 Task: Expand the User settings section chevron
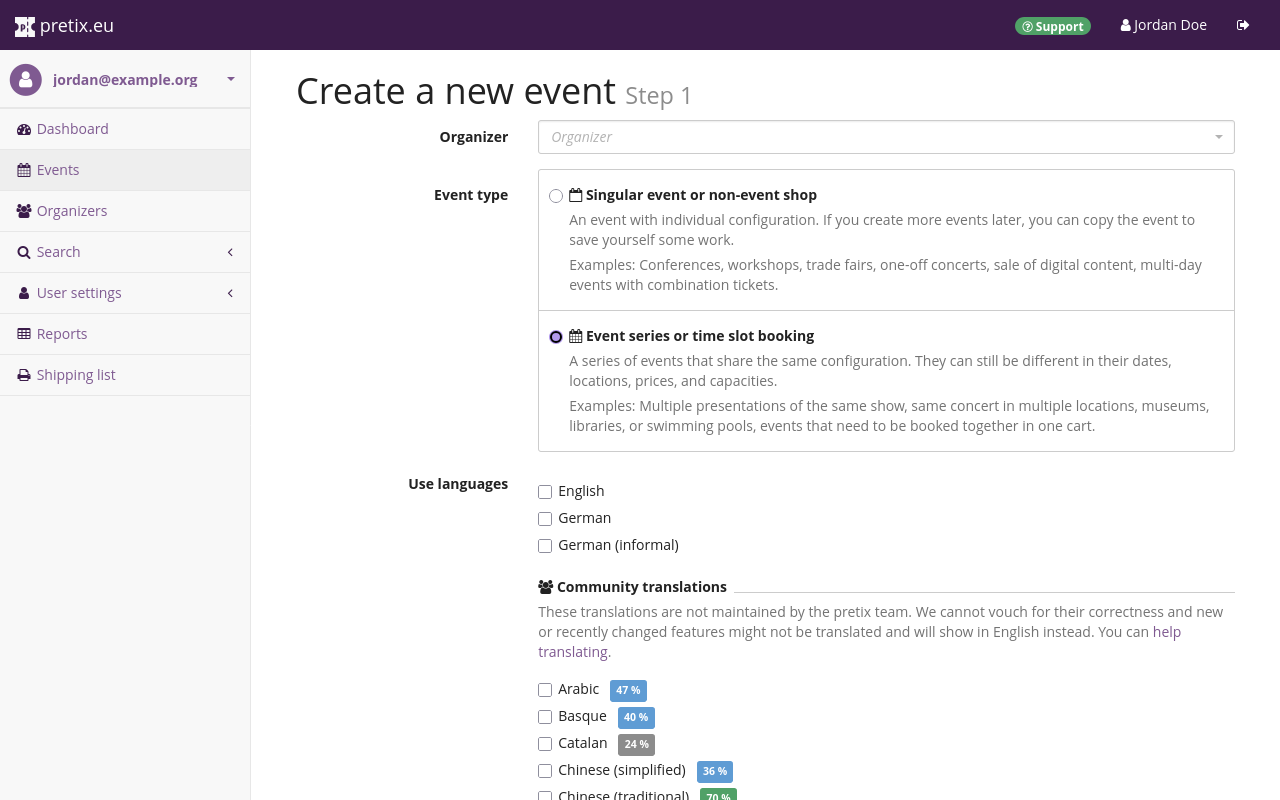[x=229, y=293]
